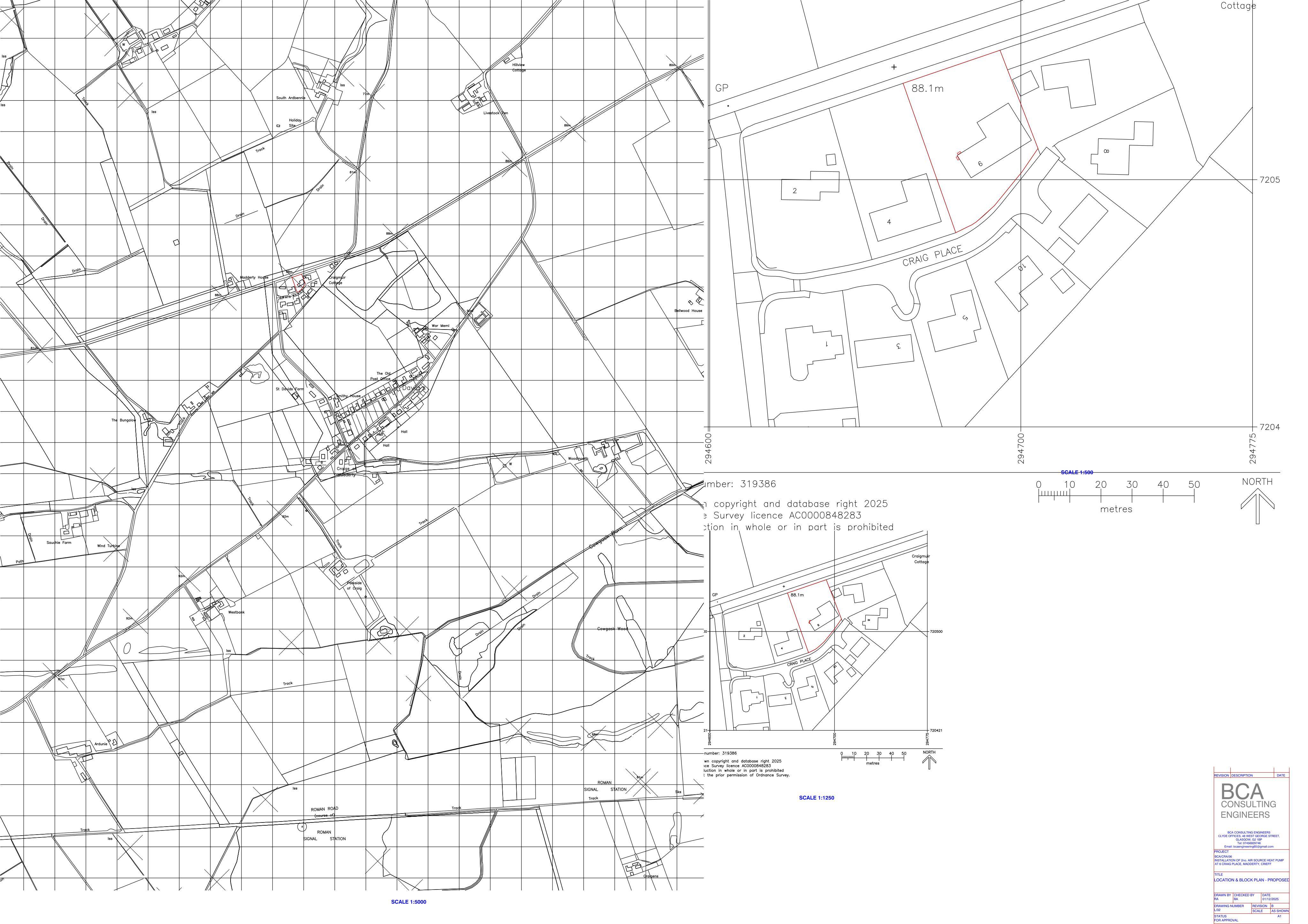Click the 'SCALE 1:1250' caption
The image size is (1308, 924).
tap(816, 798)
